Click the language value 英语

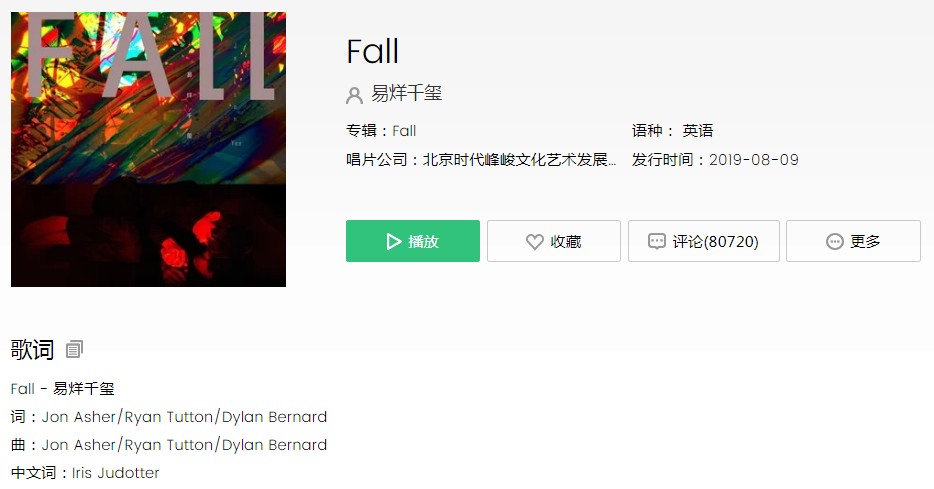point(698,131)
